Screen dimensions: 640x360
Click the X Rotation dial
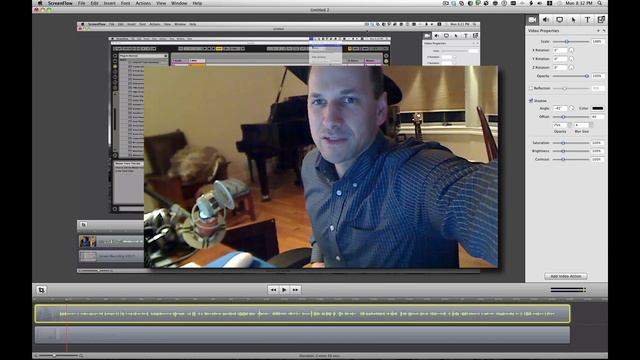(571, 50)
